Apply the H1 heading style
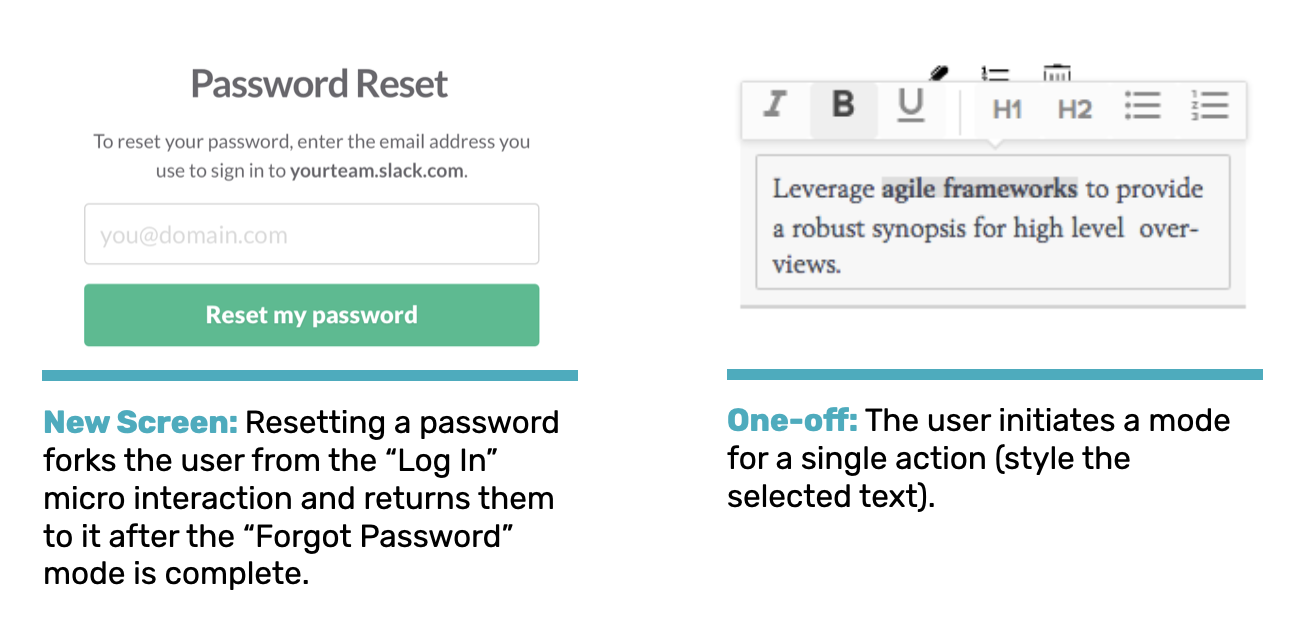 coord(1006,109)
